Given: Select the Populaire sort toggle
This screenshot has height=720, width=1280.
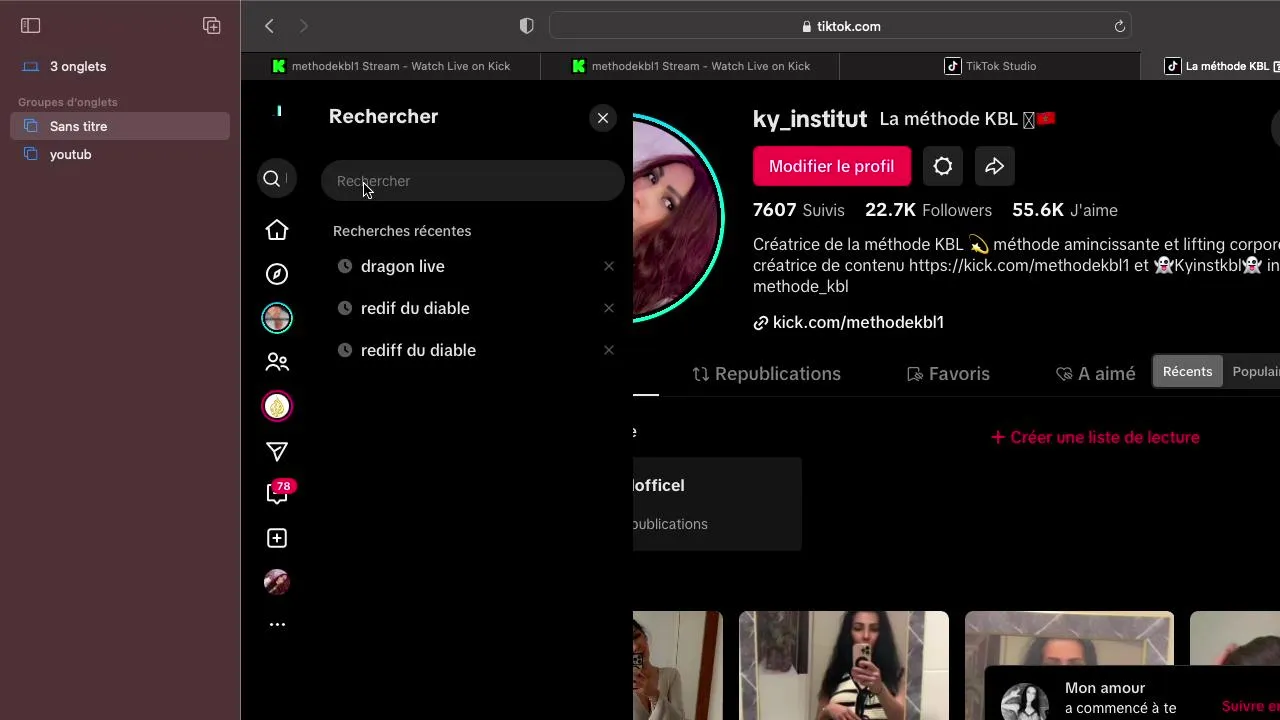Looking at the screenshot, I should [x=1255, y=371].
